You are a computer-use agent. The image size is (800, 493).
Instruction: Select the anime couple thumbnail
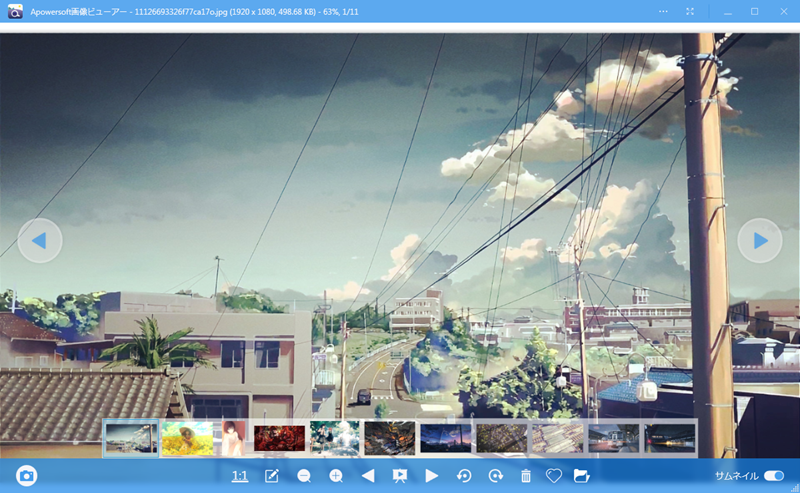tap(335, 438)
